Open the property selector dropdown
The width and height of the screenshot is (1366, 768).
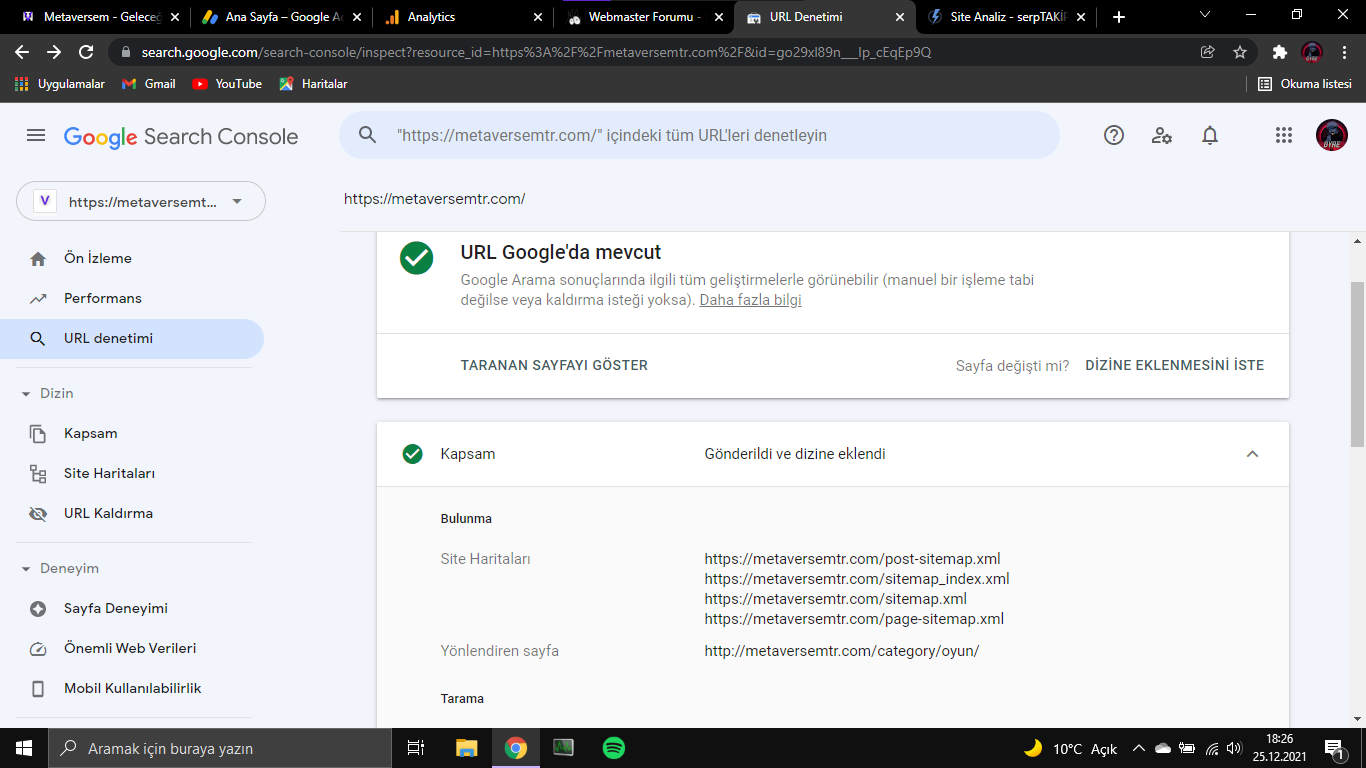click(x=141, y=201)
